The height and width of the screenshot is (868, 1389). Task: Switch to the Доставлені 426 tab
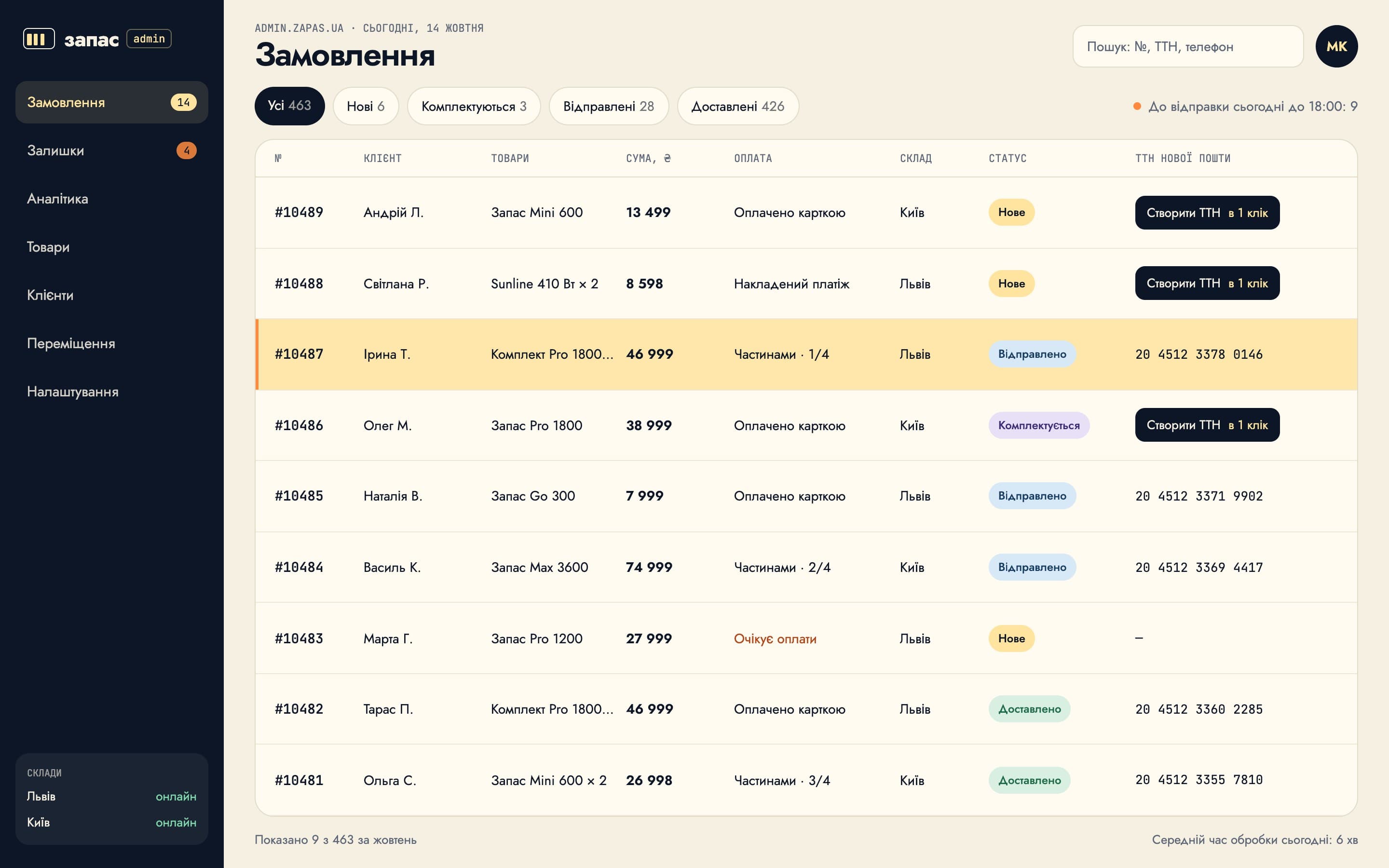[x=737, y=106]
